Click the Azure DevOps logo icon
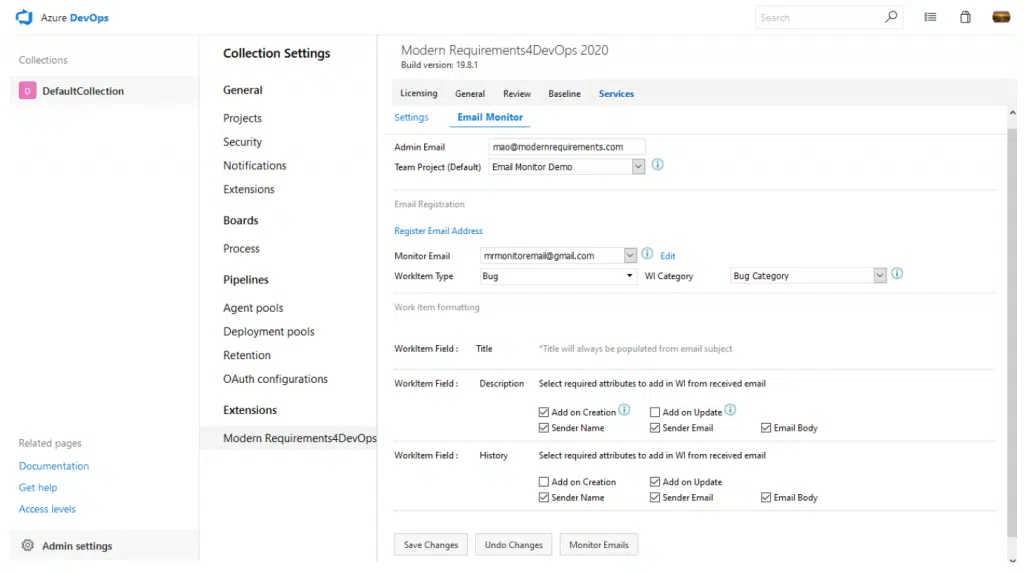This screenshot has height=572, width=1024. pos(25,17)
